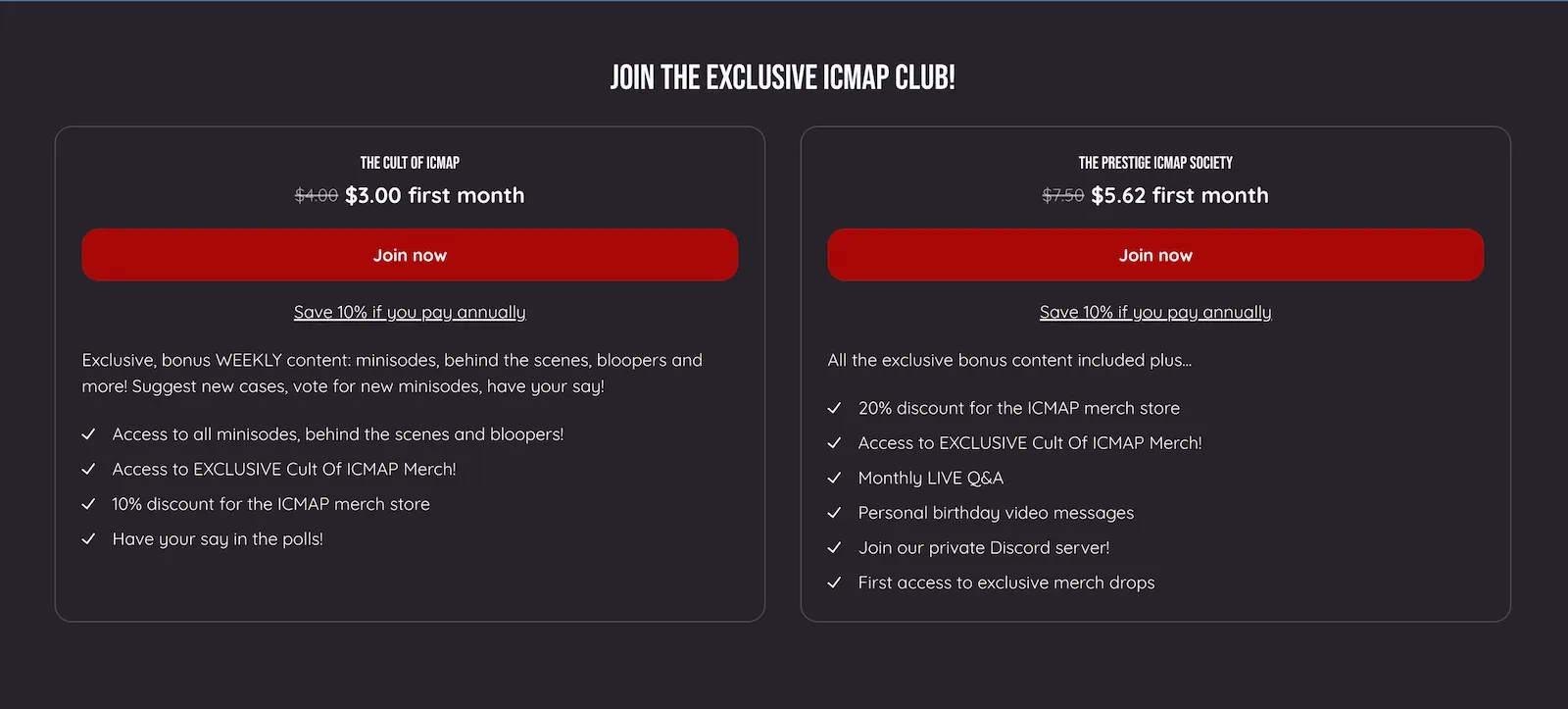Select the crossed-out $4.00 price

click(315, 195)
